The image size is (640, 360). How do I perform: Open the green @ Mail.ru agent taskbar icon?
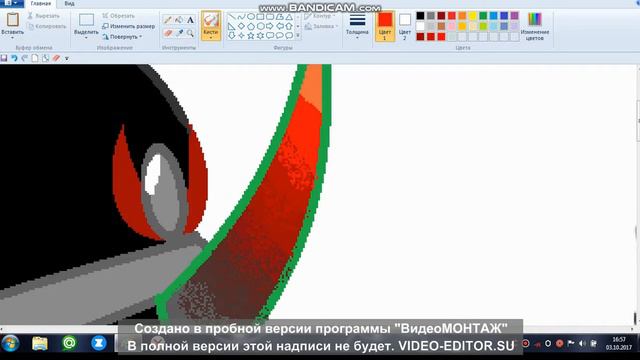69,343
